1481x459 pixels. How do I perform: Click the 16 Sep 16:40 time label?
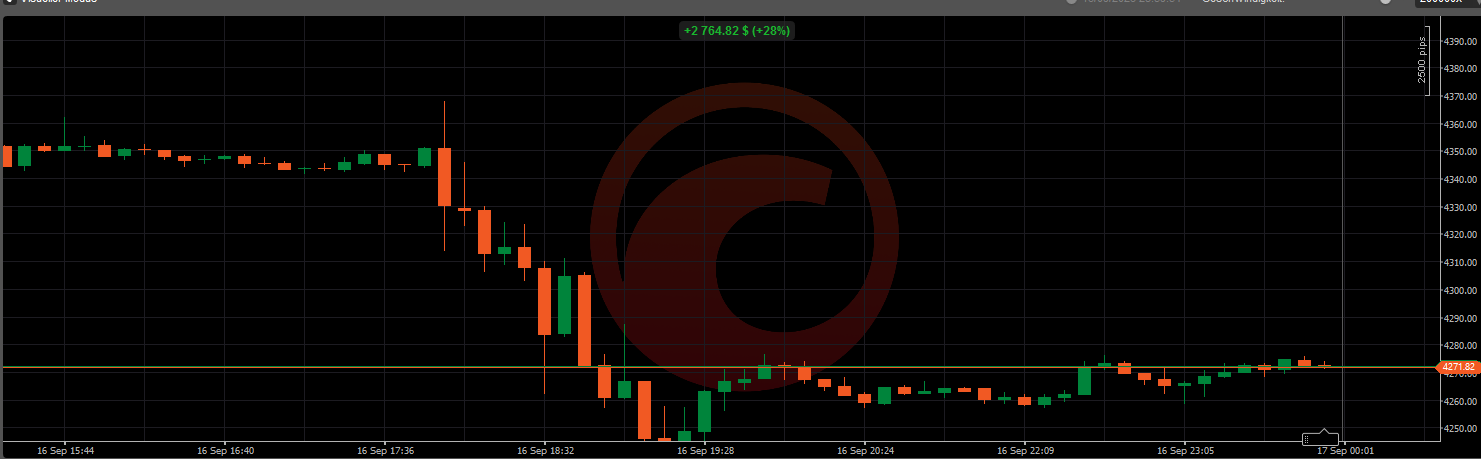pos(225,451)
